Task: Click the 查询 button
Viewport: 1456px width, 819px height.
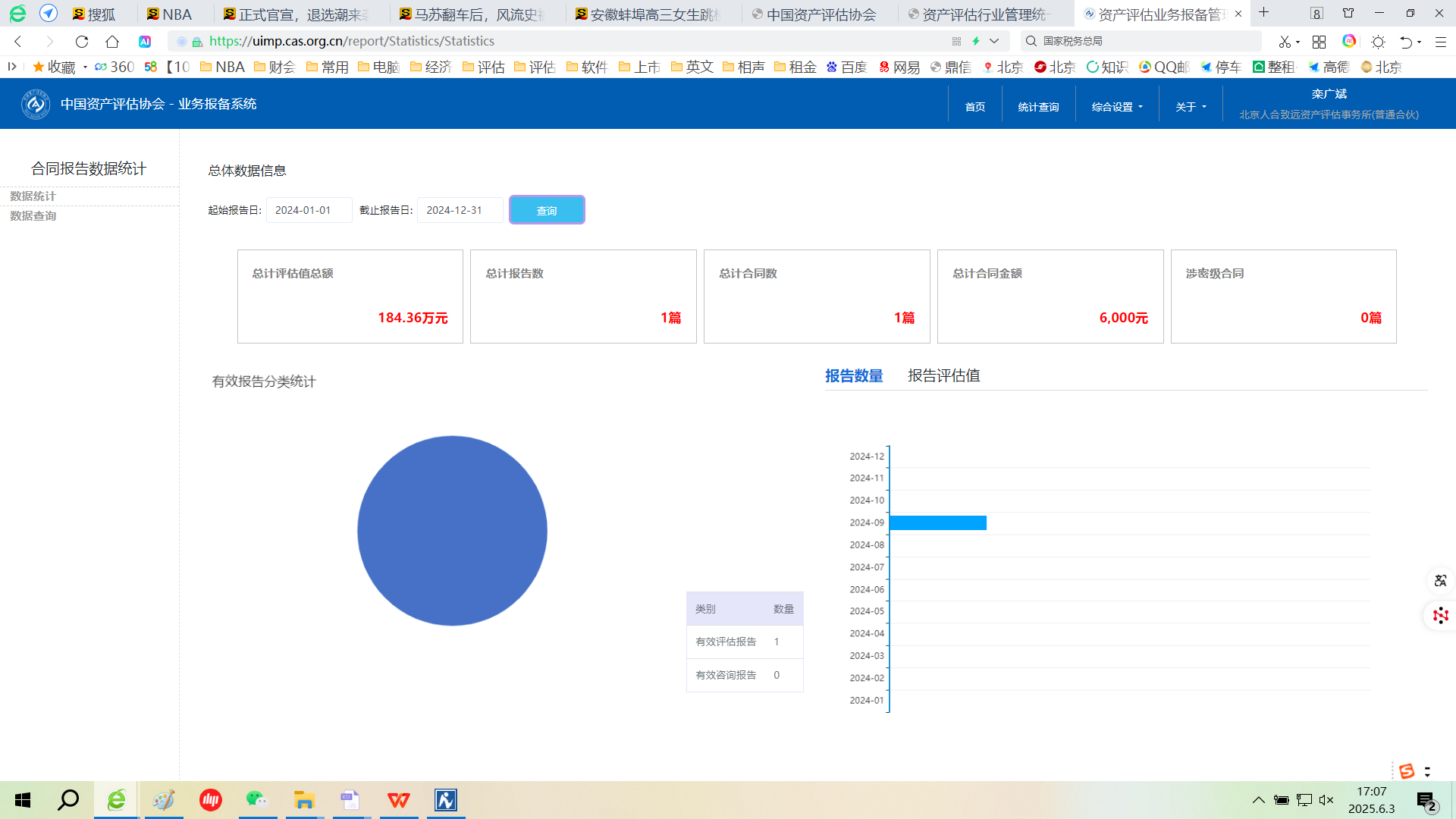Action: point(546,210)
